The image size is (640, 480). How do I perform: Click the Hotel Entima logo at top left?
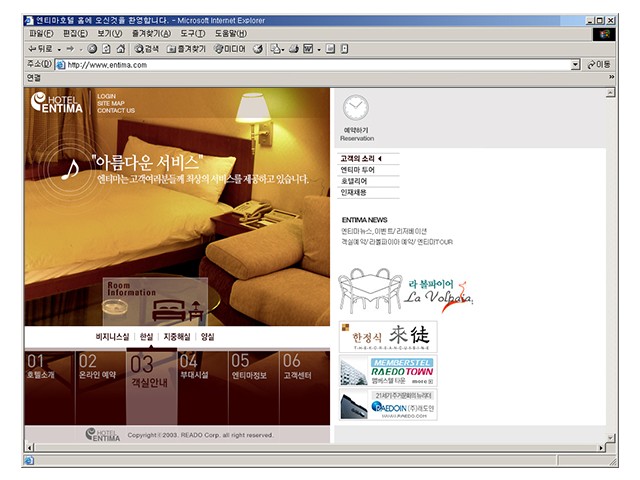tap(57, 102)
